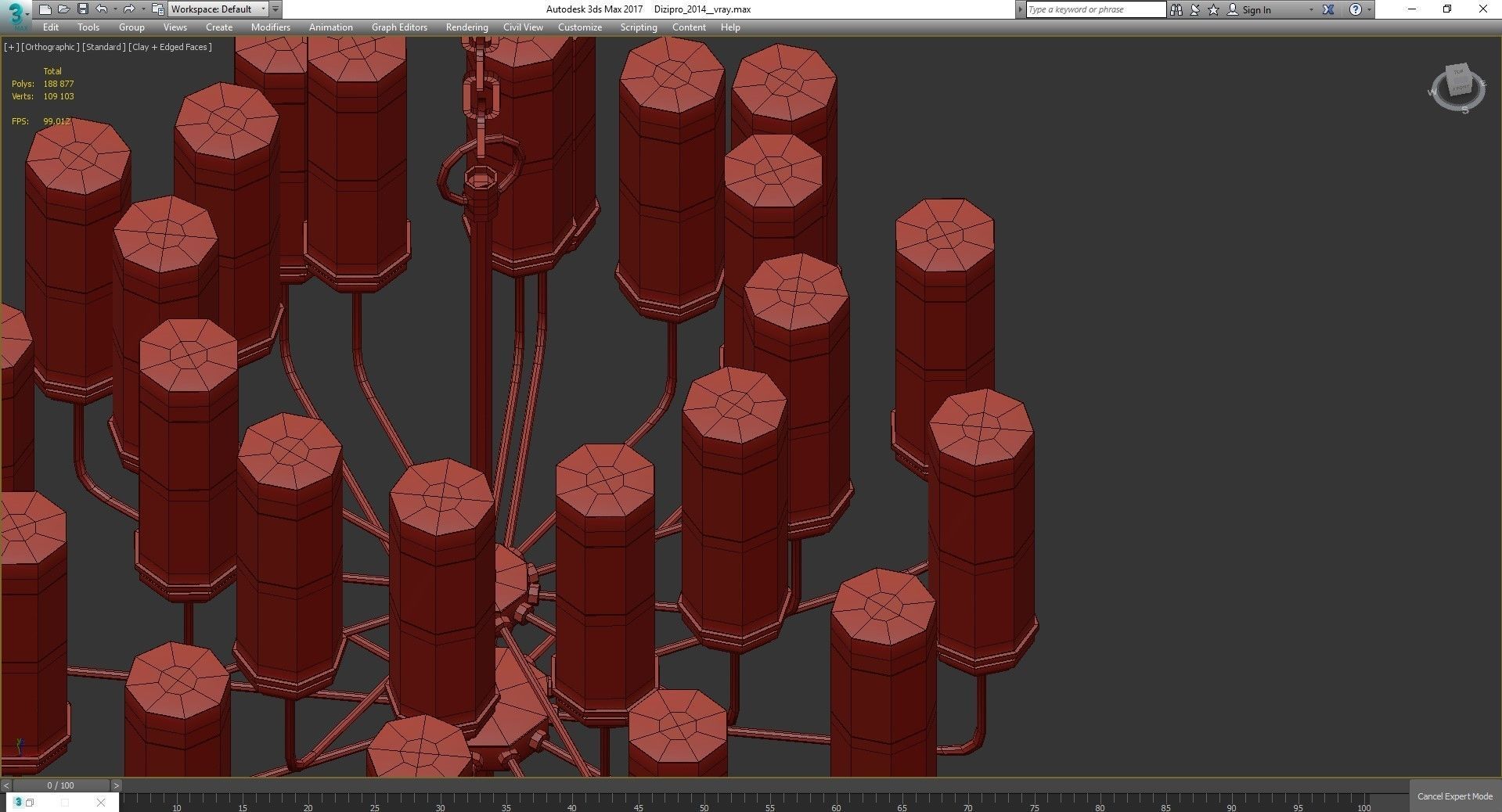The width and height of the screenshot is (1502, 812).
Task: Open the Rendering menu
Action: coord(467,27)
